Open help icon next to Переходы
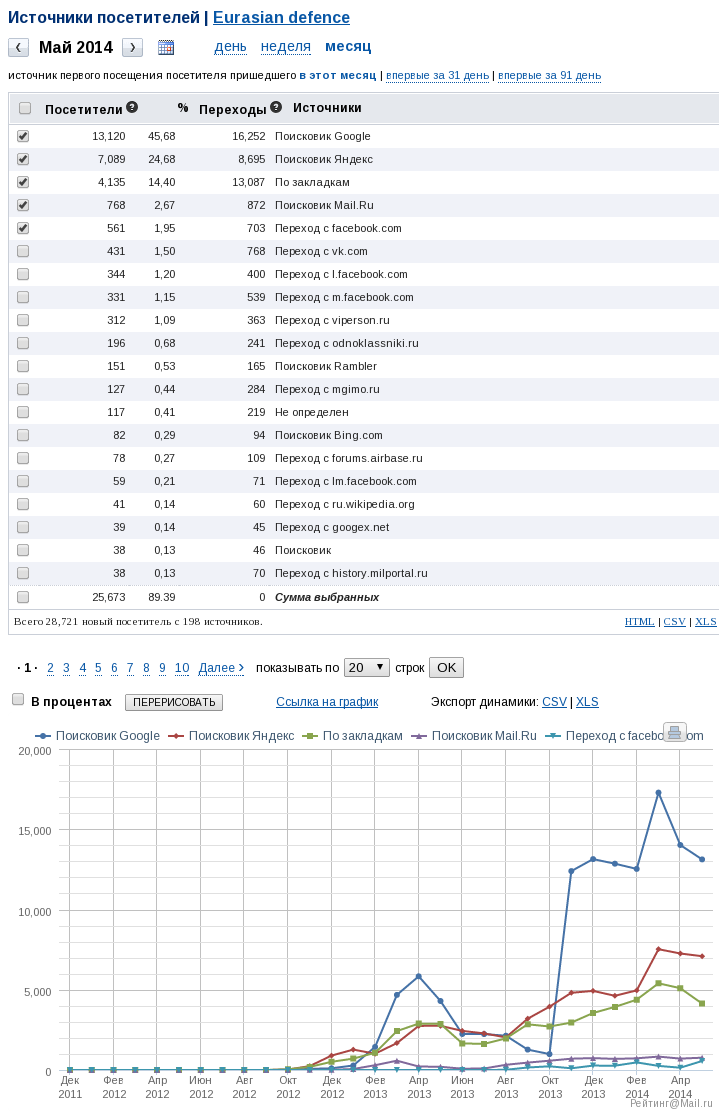 click(276, 107)
